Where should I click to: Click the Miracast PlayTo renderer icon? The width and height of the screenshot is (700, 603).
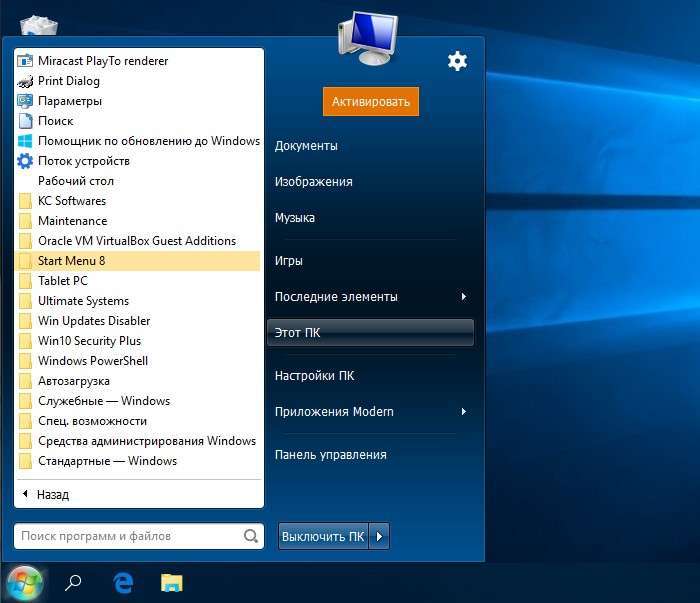coord(25,61)
